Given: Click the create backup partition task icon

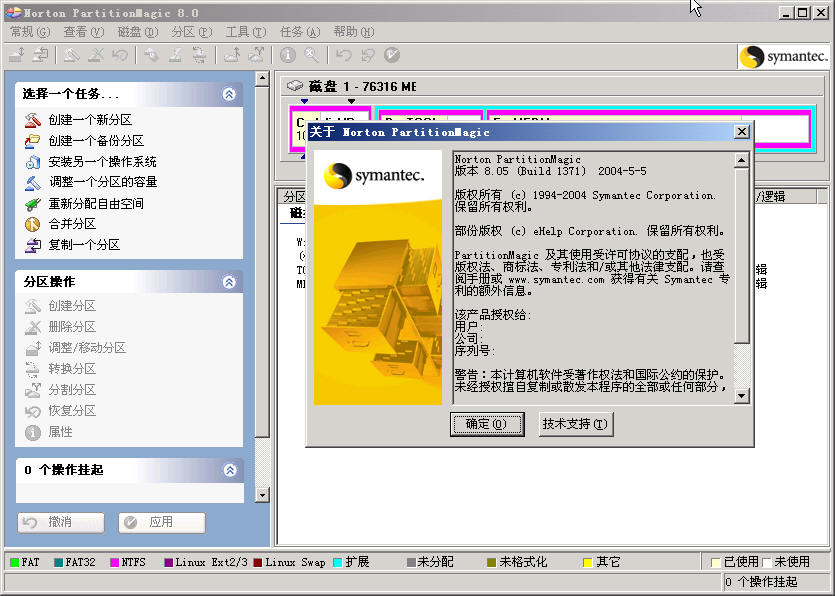Looking at the screenshot, I should pyautogui.click(x=32, y=141).
